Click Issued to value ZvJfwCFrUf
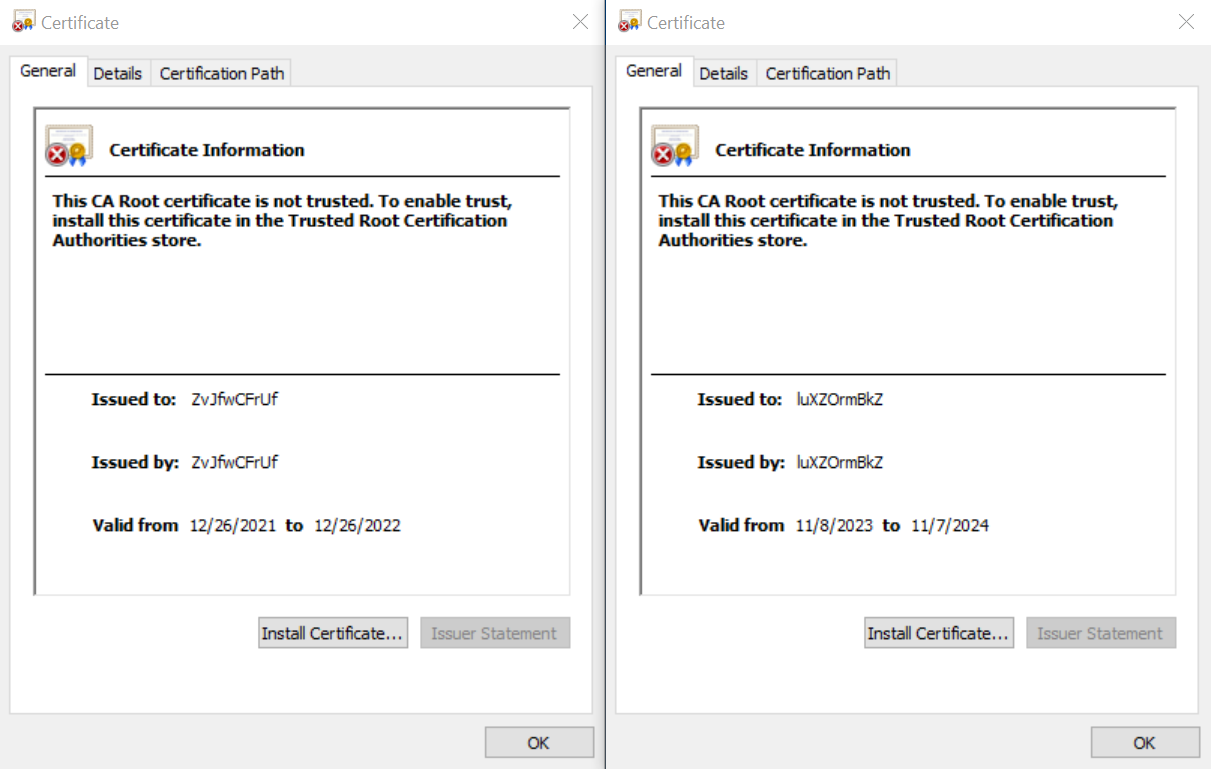1211x769 pixels. (x=235, y=399)
